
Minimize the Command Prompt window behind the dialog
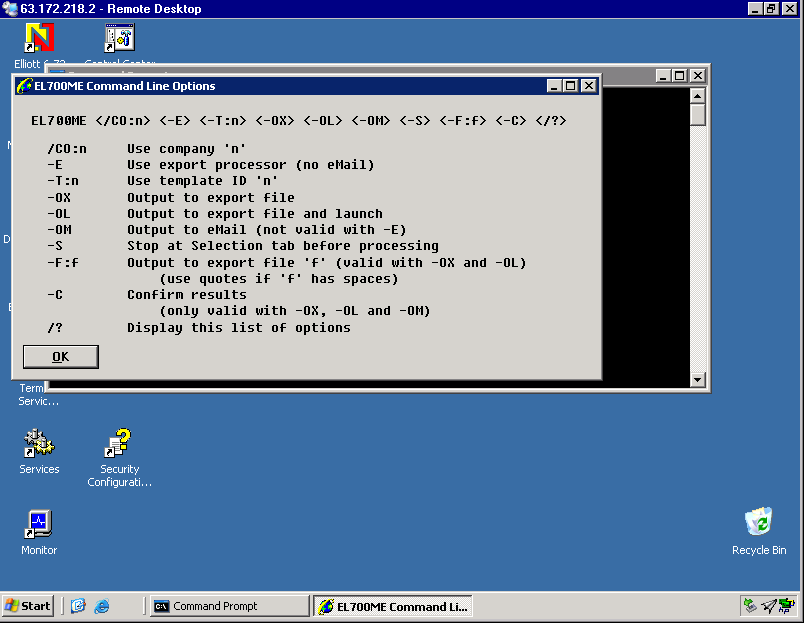coord(663,76)
